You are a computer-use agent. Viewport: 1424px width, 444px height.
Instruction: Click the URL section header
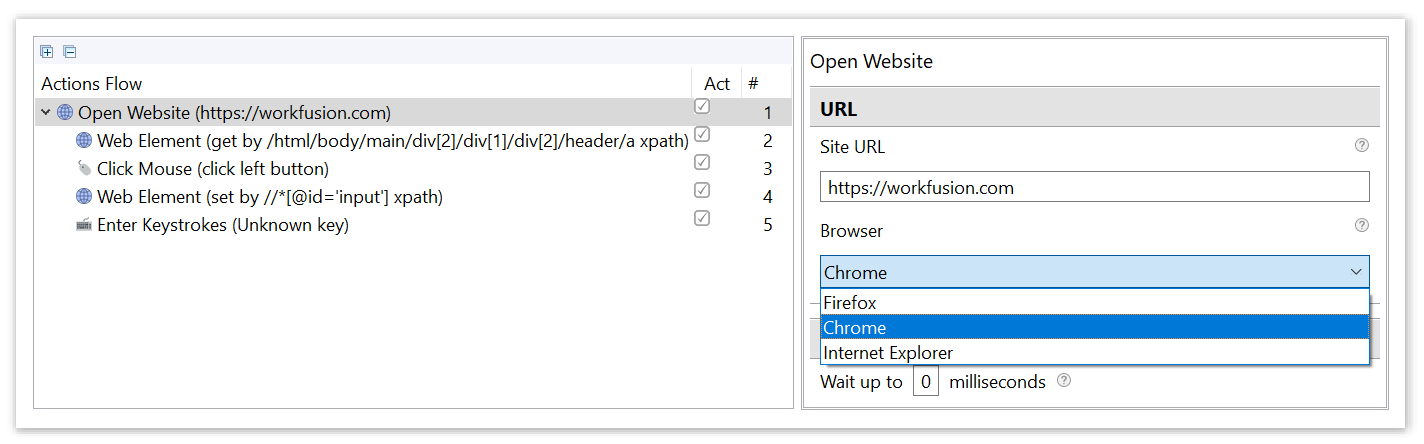tap(1094, 108)
